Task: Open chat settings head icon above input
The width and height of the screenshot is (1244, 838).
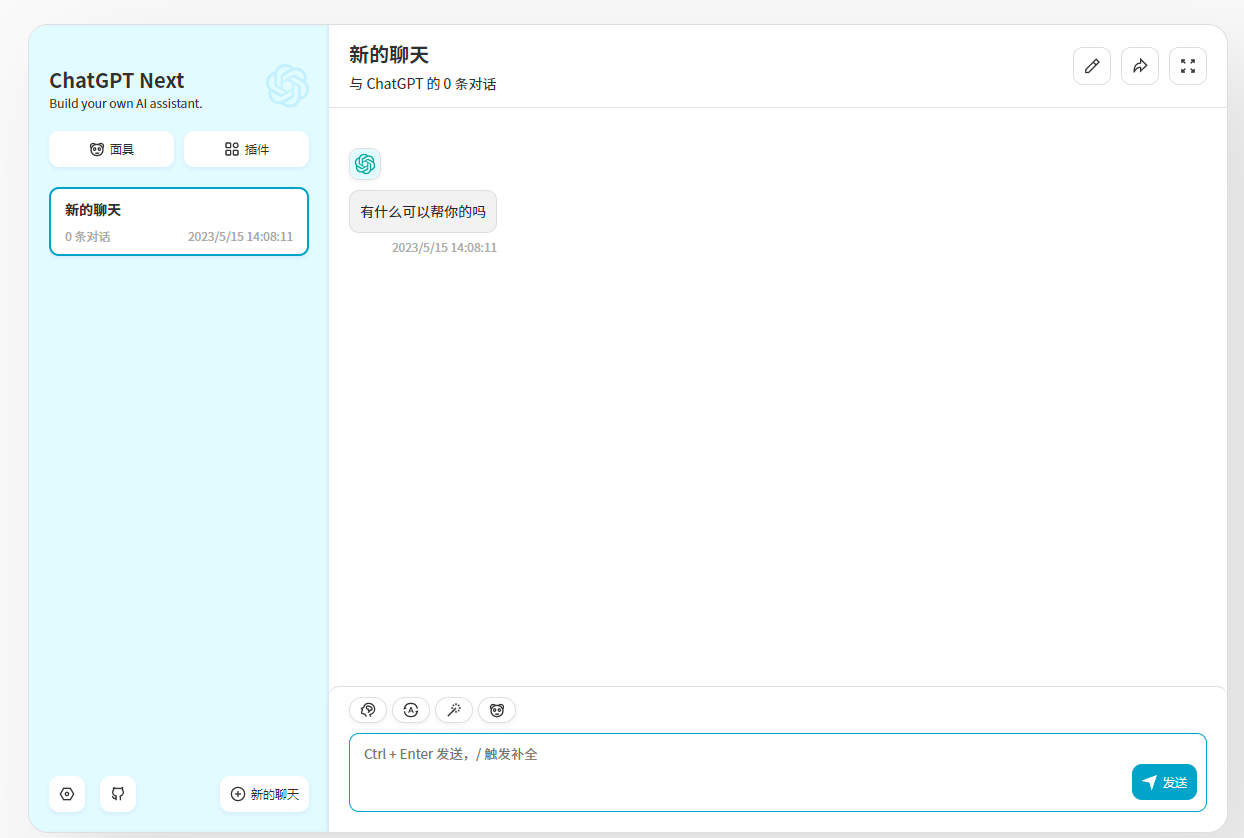Action: pos(368,710)
